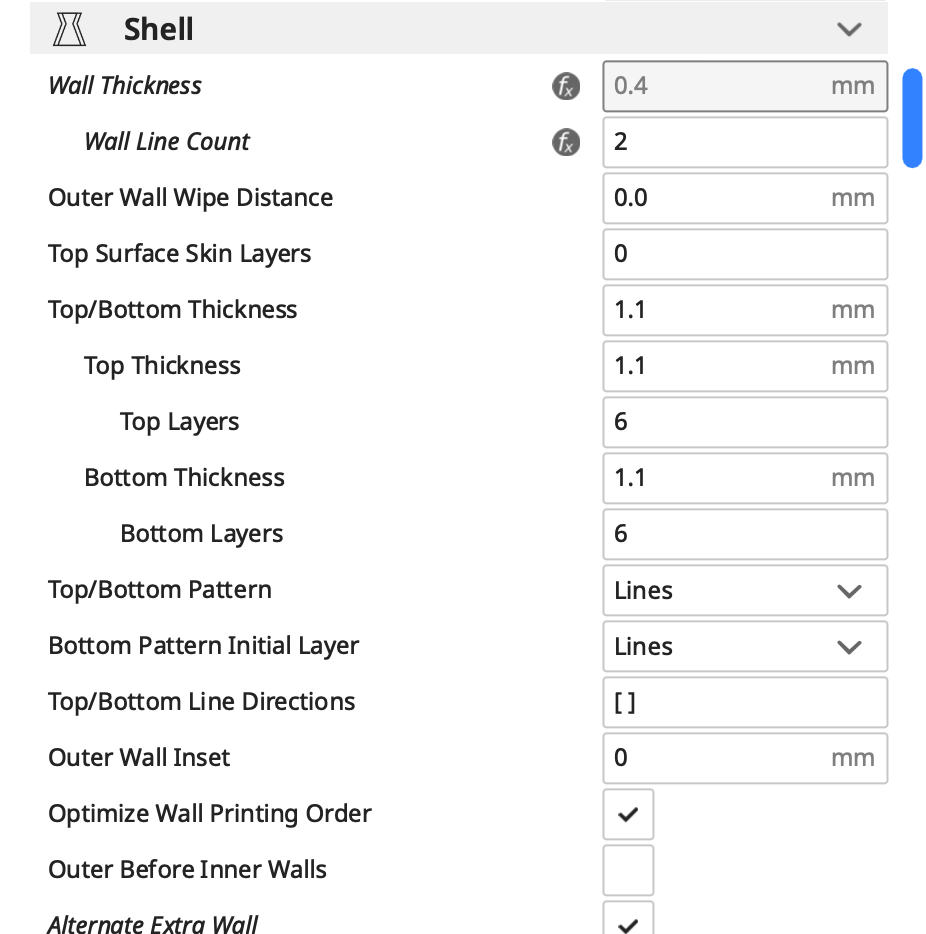Disable Optimize Wall Printing Order checkbox
The image size is (926, 934).
(628, 814)
